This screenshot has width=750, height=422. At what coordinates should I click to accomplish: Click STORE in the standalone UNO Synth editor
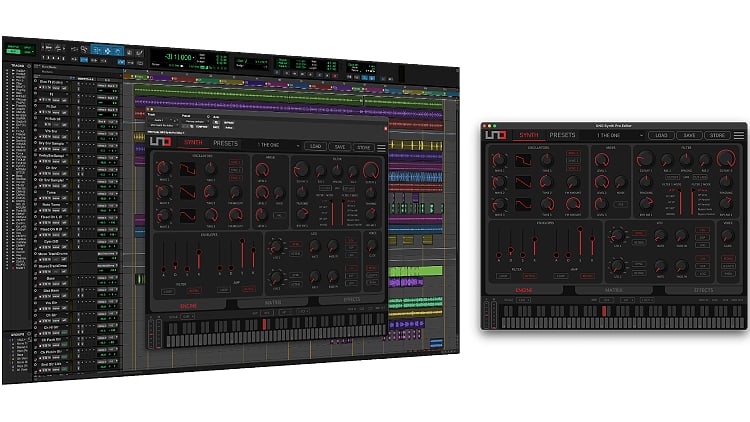point(717,135)
